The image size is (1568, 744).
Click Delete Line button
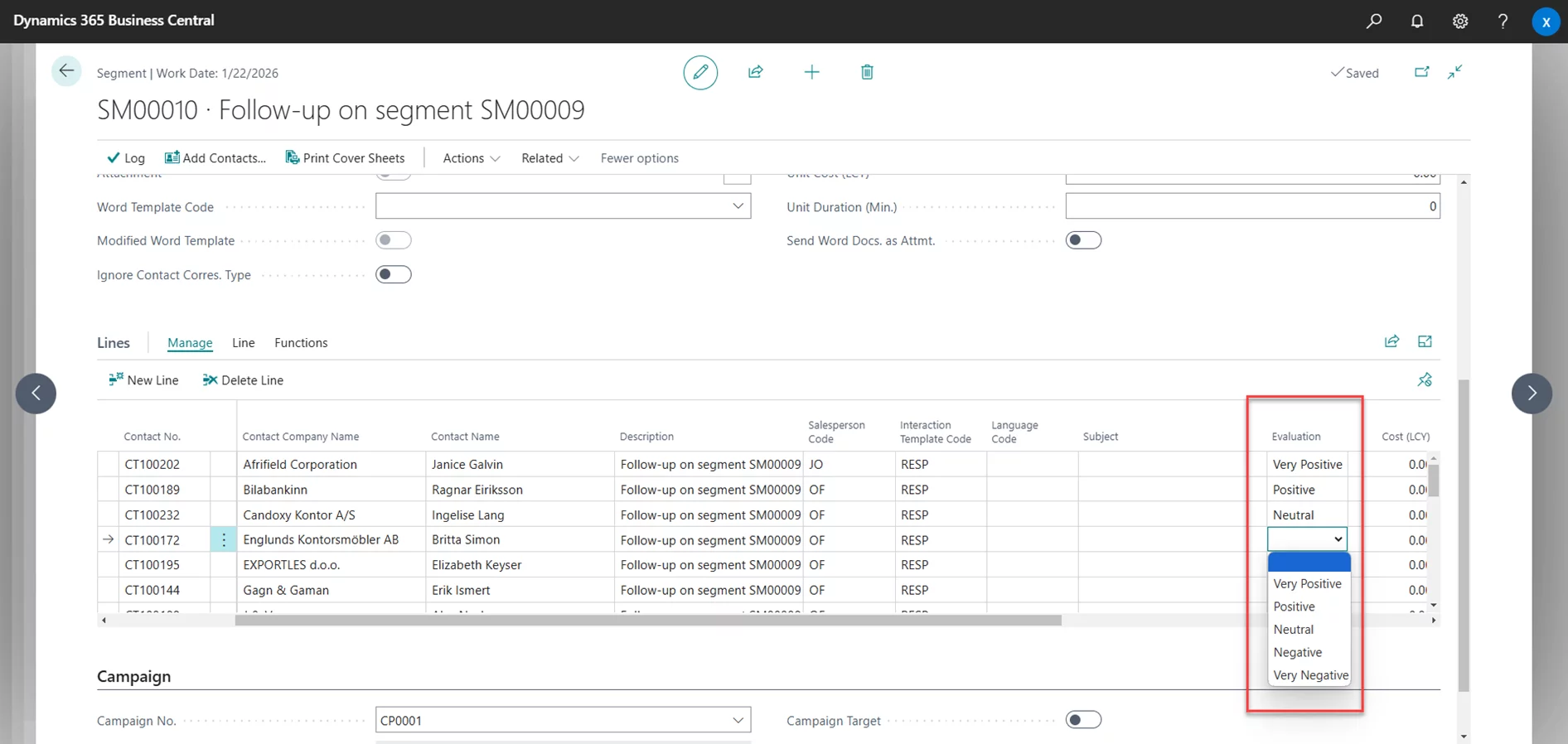click(243, 380)
